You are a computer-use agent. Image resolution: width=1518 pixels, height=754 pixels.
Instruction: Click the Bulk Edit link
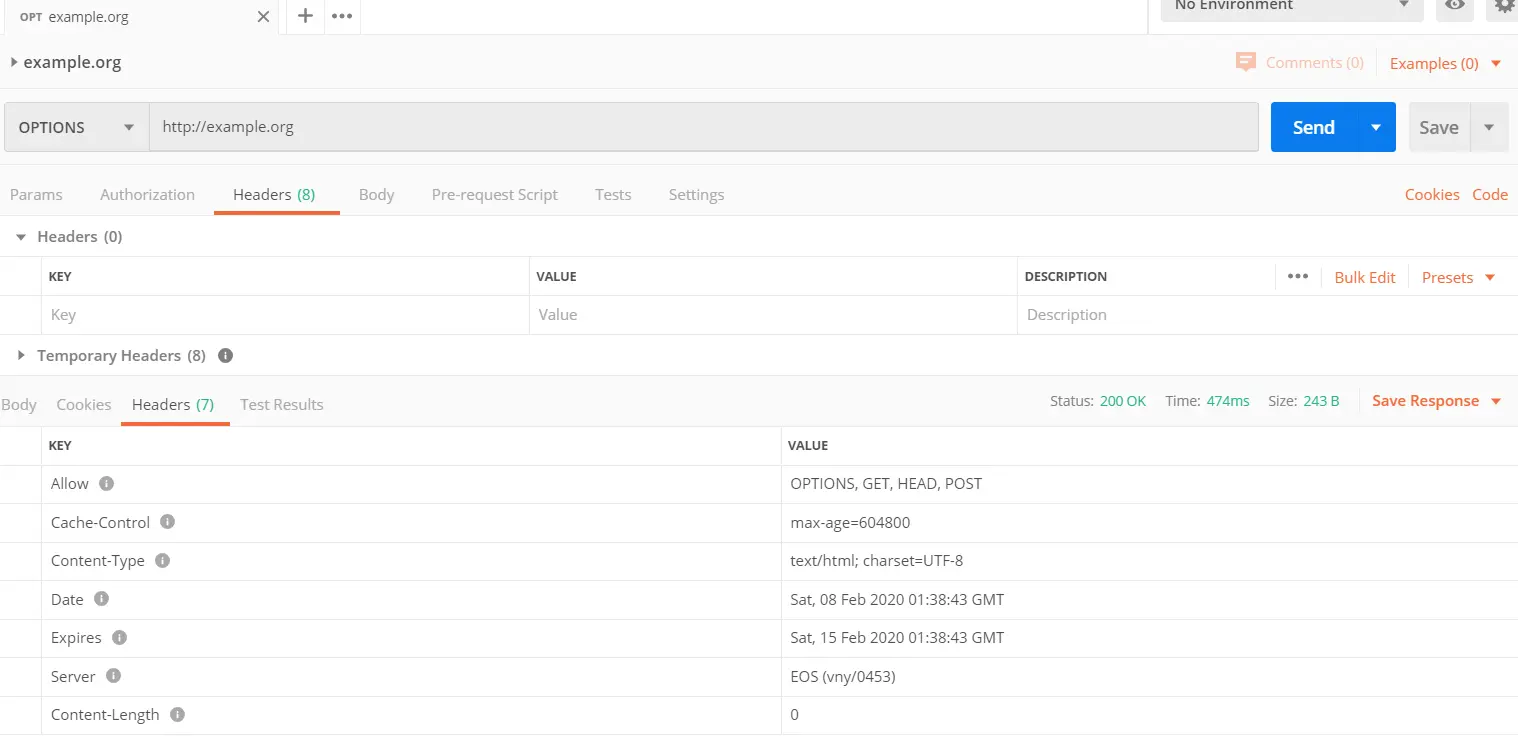pos(1364,277)
